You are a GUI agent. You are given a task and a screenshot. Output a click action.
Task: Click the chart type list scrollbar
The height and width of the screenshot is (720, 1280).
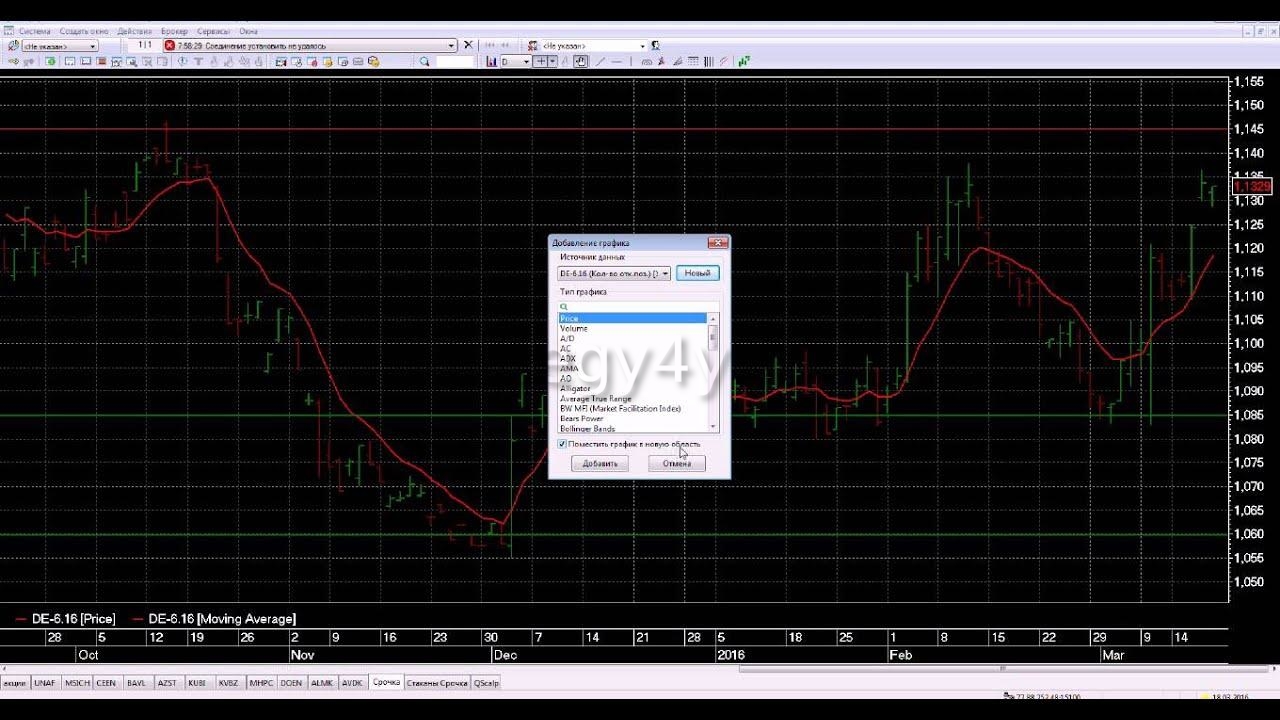point(713,370)
